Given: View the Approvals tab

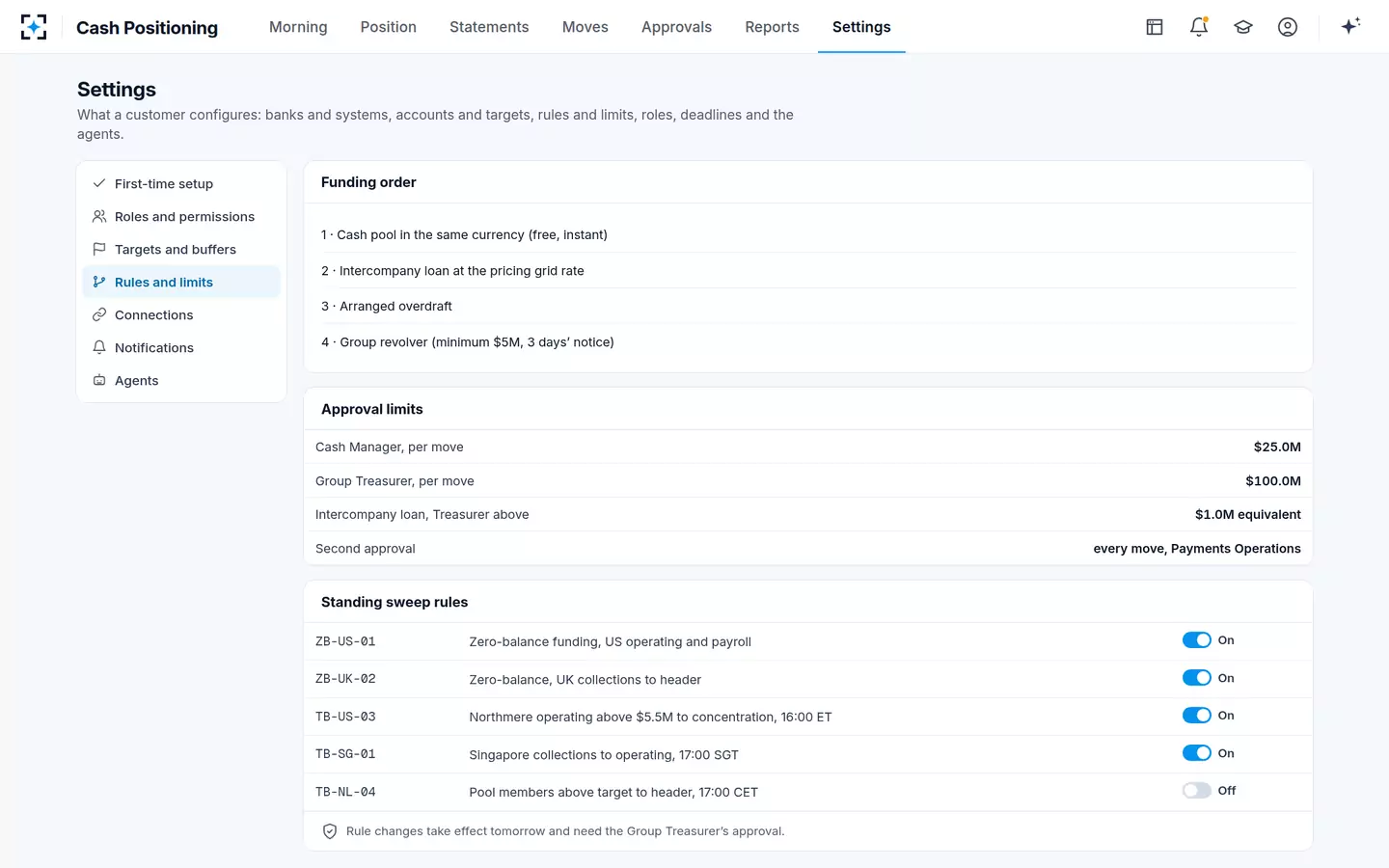Looking at the screenshot, I should (x=676, y=27).
